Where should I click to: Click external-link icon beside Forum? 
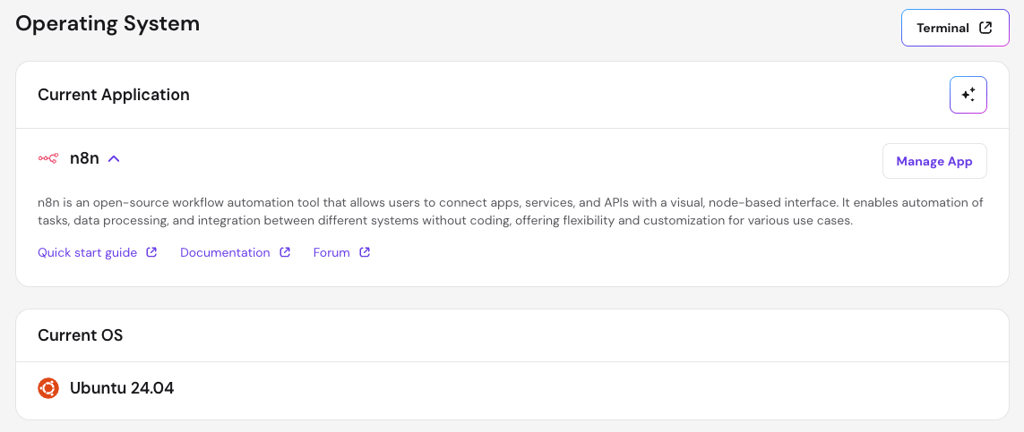point(365,253)
